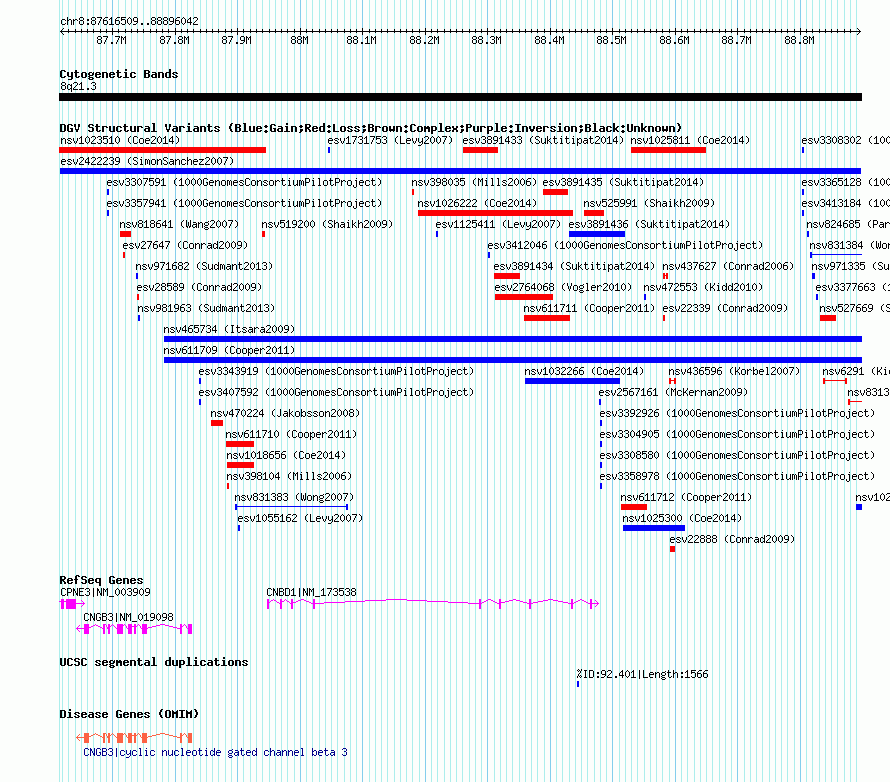Click nsv436596 (Korbel2007) label
The image size is (890, 782).
click(x=733, y=371)
